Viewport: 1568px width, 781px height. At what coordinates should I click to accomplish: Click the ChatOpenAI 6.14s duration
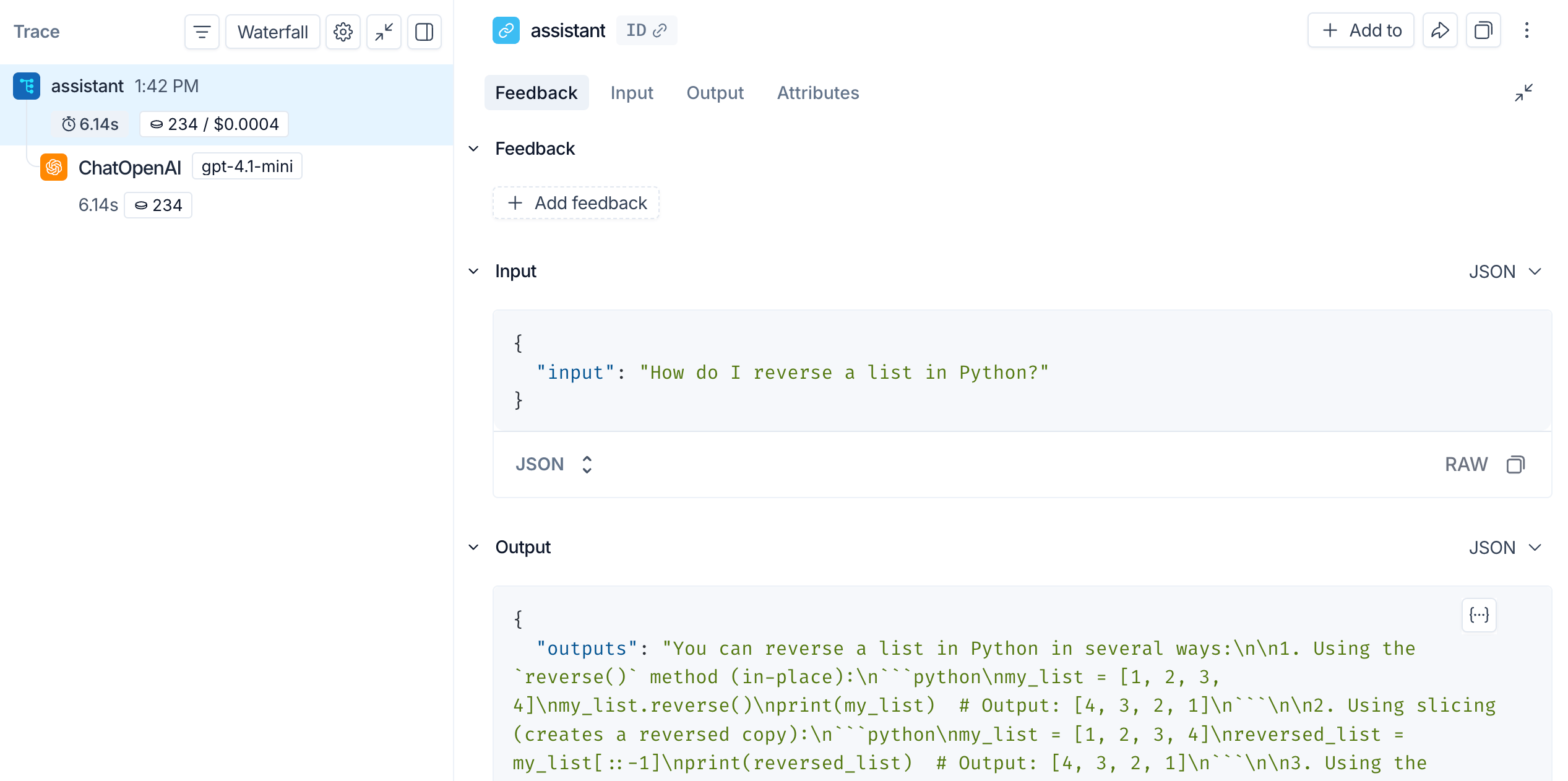coord(98,205)
